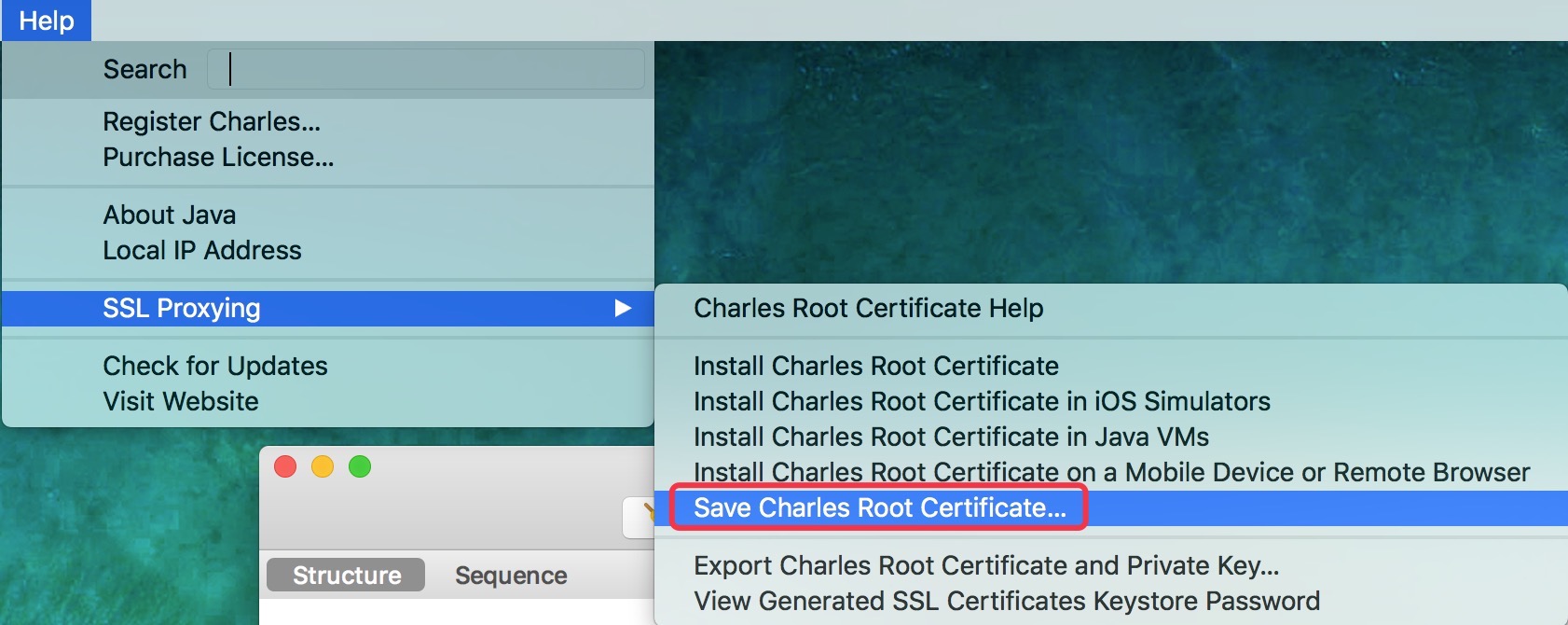Install Charles Root Certificate in Java VMs
The image size is (1568, 625).
click(951, 437)
